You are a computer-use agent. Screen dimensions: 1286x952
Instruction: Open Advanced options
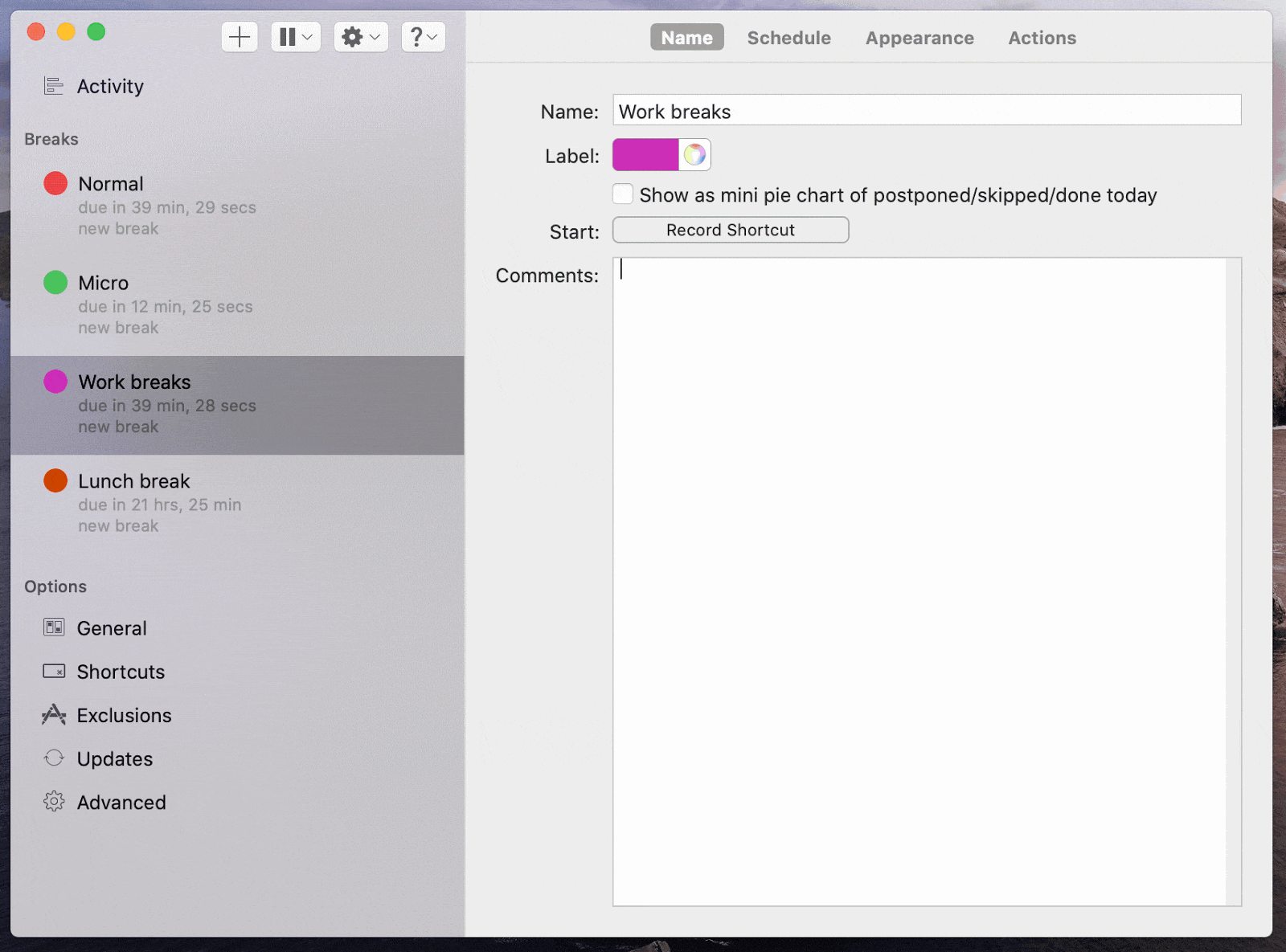pyautogui.click(x=121, y=802)
